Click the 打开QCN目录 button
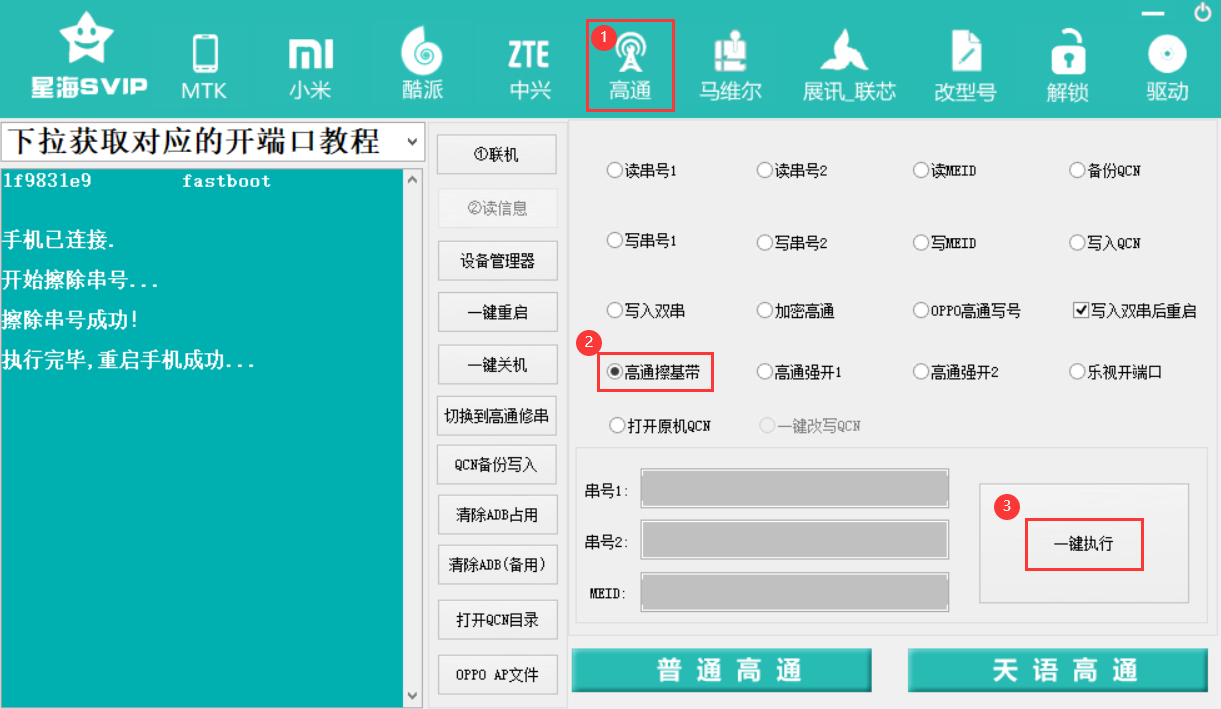This screenshot has width=1221, height=709. pyautogui.click(x=497, y=620)
